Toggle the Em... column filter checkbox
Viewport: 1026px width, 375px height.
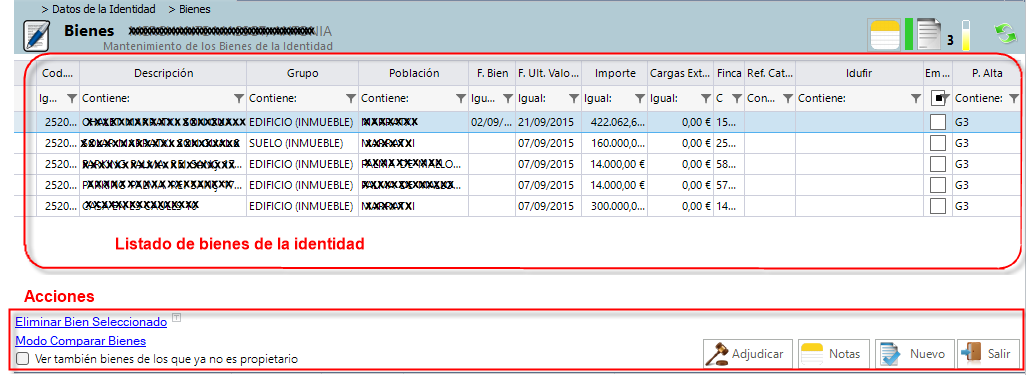(x=937, y=98)
